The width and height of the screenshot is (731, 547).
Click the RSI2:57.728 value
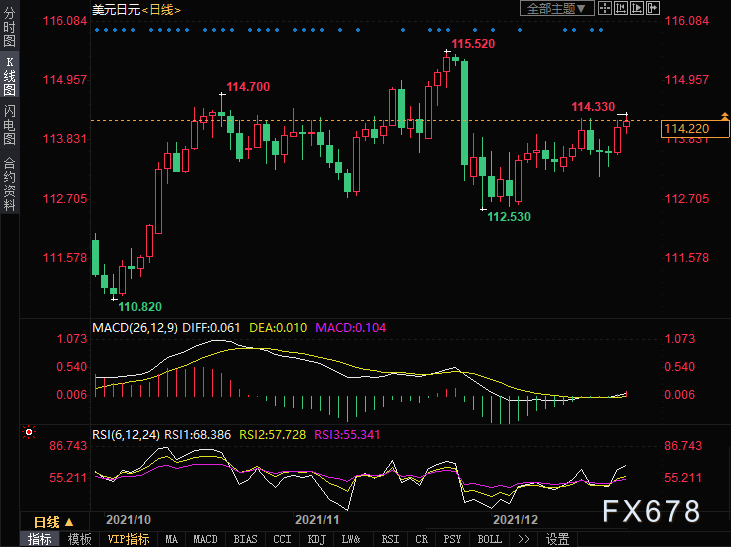tap(272, 435)
